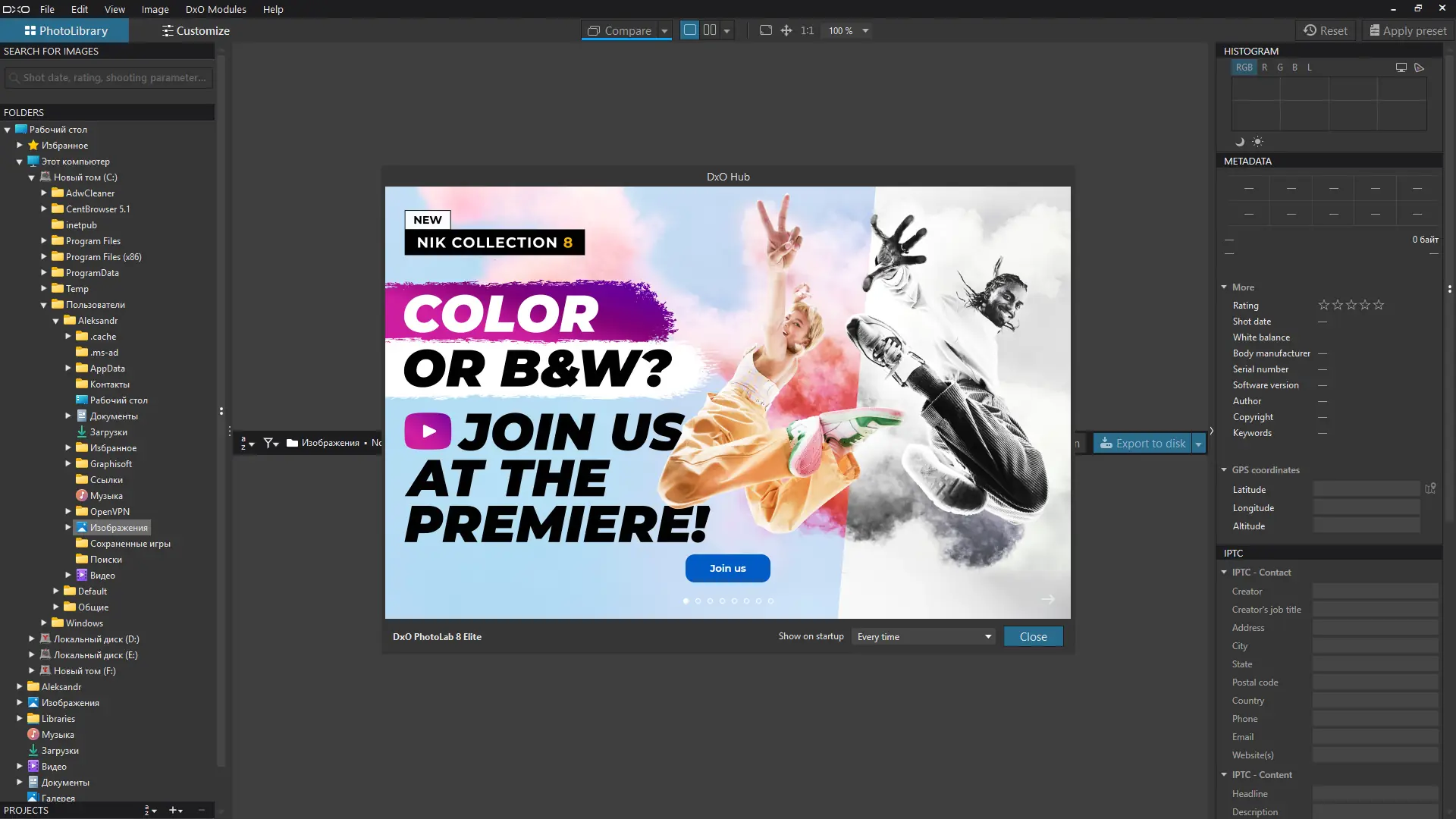Viewport: 1456px width, 819px height.
Task: Click the 1:1 zoom icon
Action: coord(807,30)
